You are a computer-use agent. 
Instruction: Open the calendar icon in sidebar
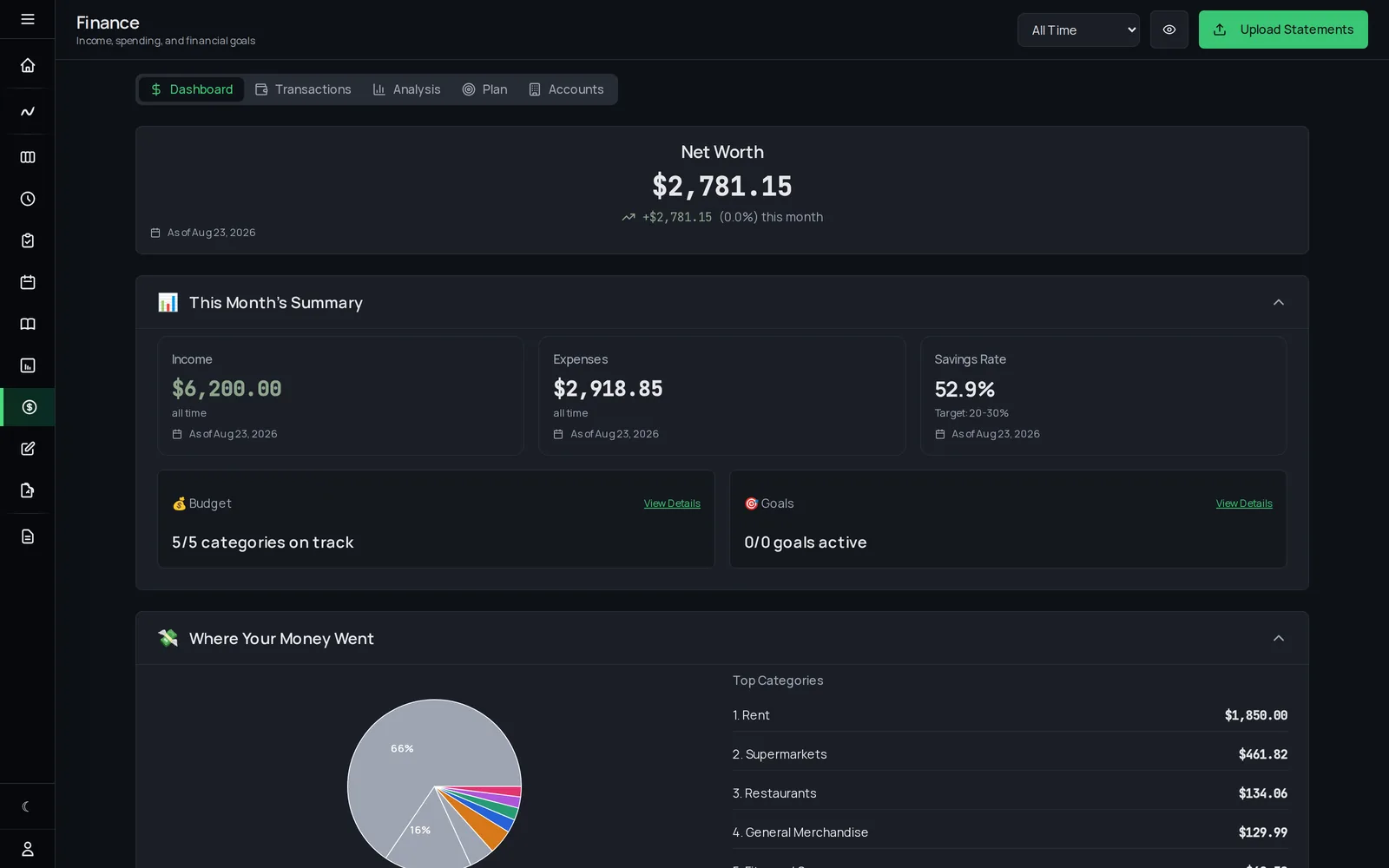(28, 282)
